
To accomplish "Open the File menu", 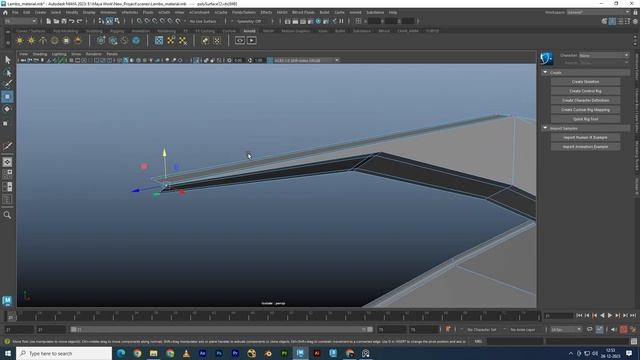I will [x=15, y=12].
